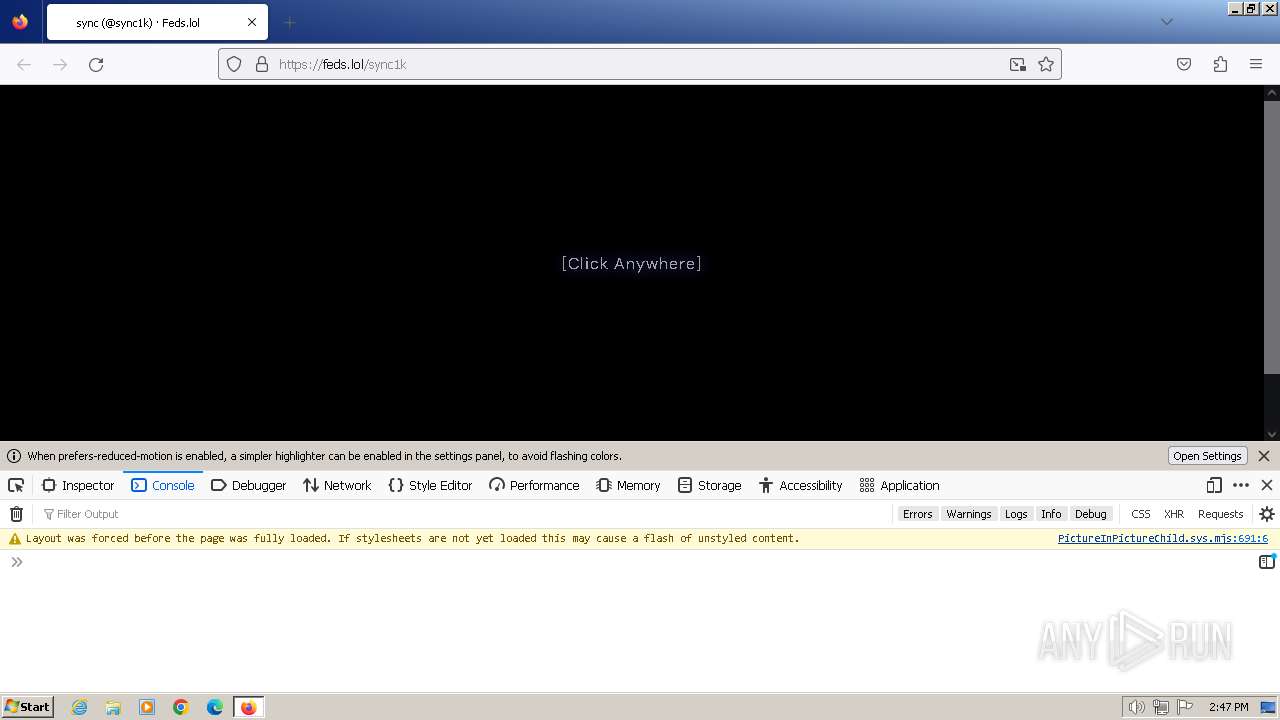Switch to the Console panel

163,485
